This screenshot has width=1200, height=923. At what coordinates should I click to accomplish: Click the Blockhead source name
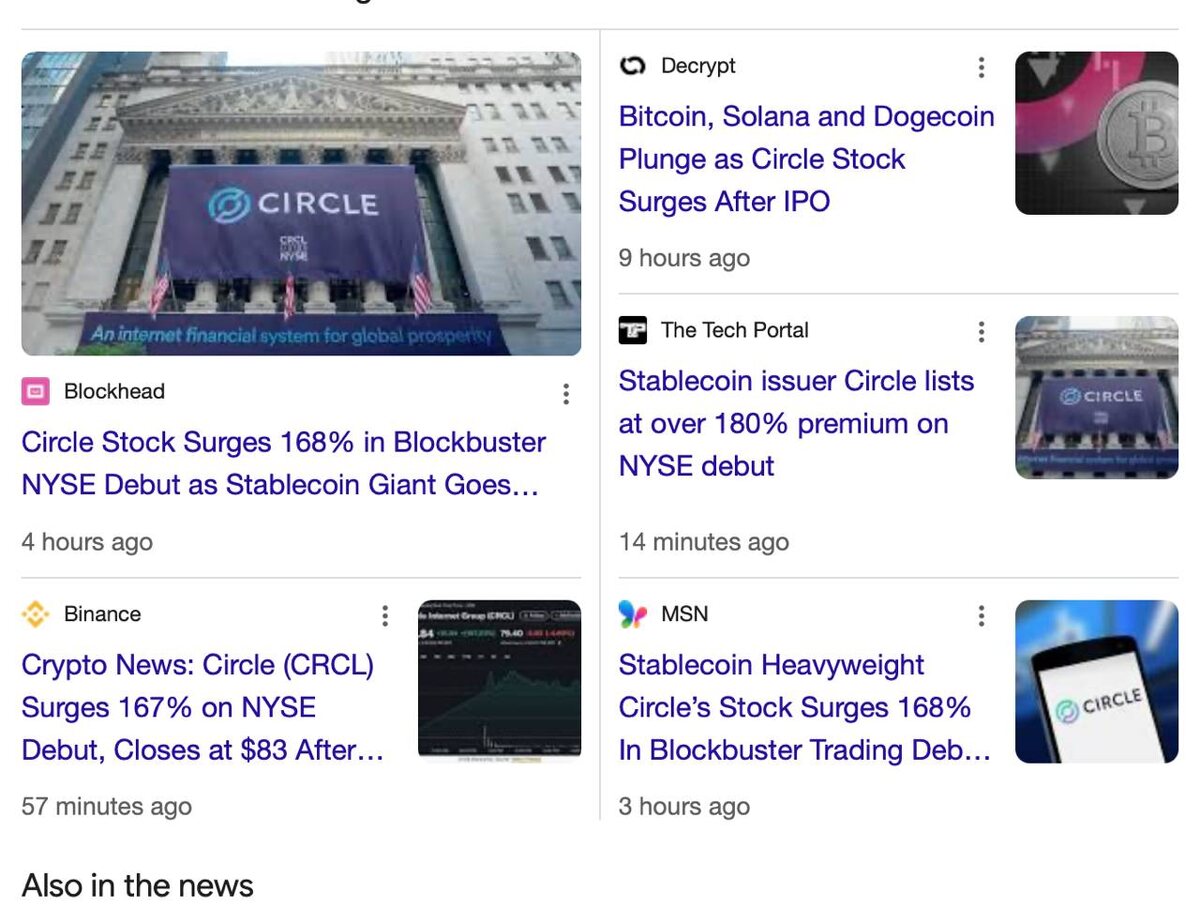(114, 392)
